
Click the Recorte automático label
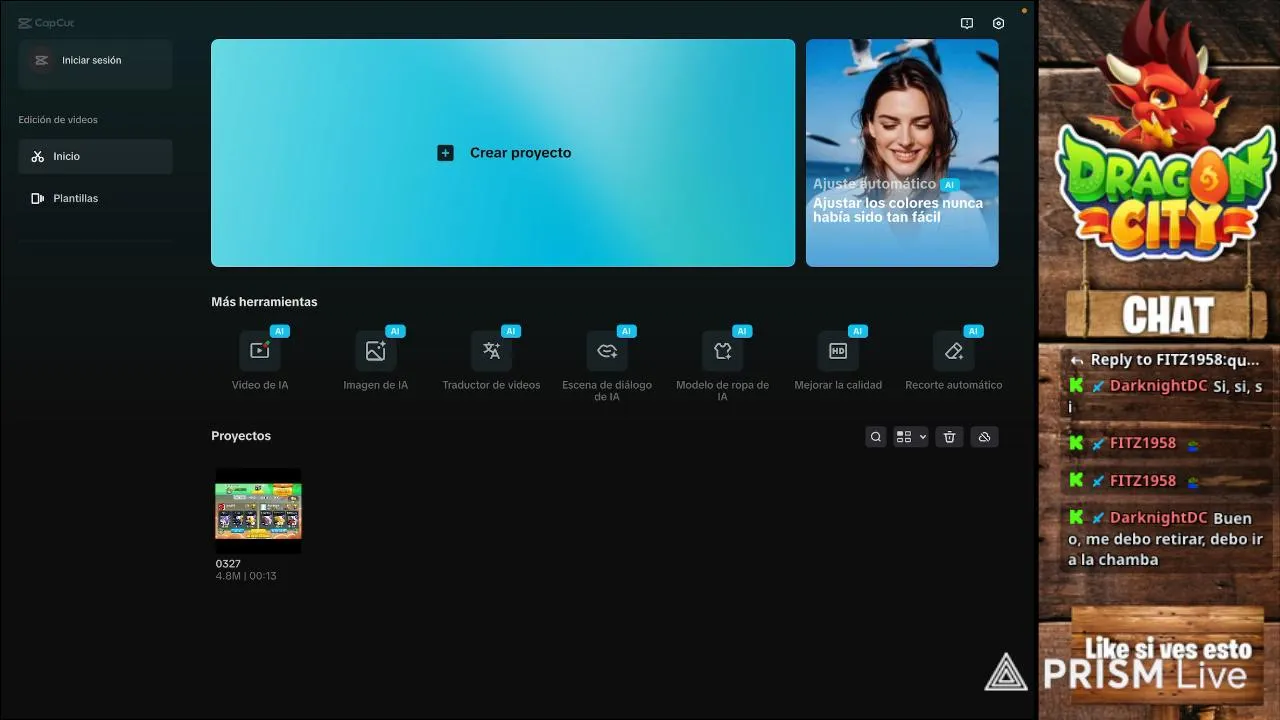tap(953, 385)
